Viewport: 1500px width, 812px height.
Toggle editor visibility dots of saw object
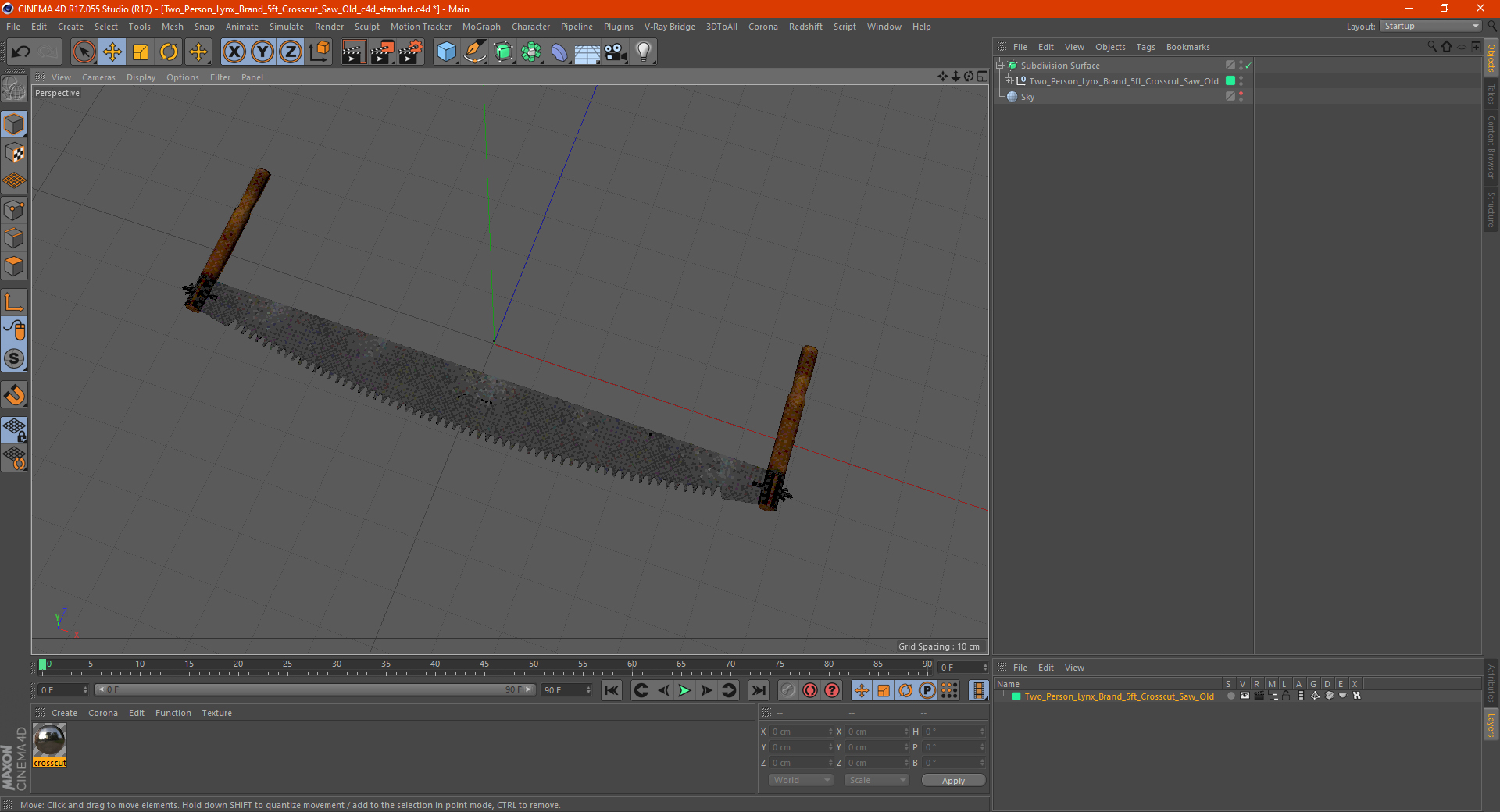click(1241, 80)
